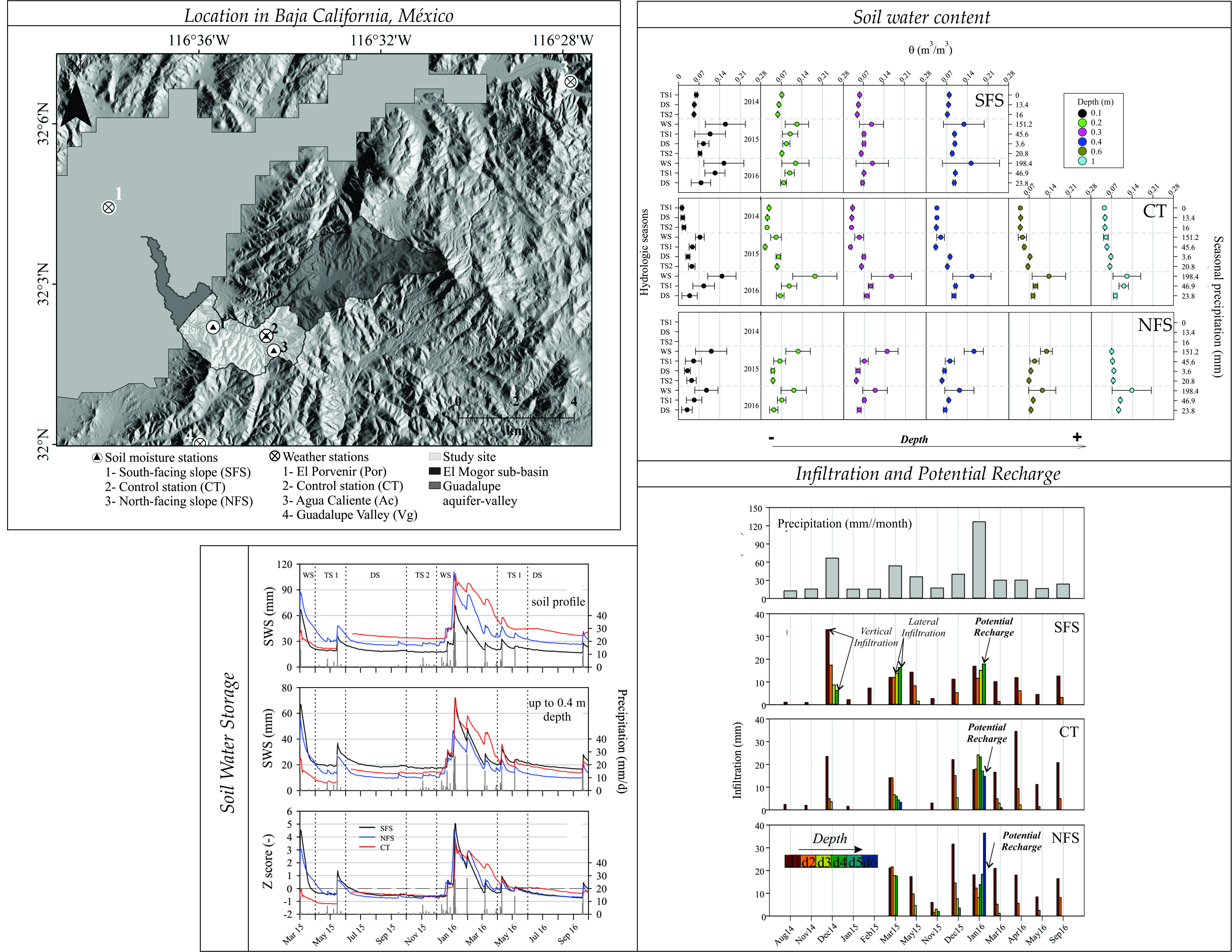1232x952 pixels.
Task: Click the black 0.1 m depth legend dot
Action: [1082, 113]
